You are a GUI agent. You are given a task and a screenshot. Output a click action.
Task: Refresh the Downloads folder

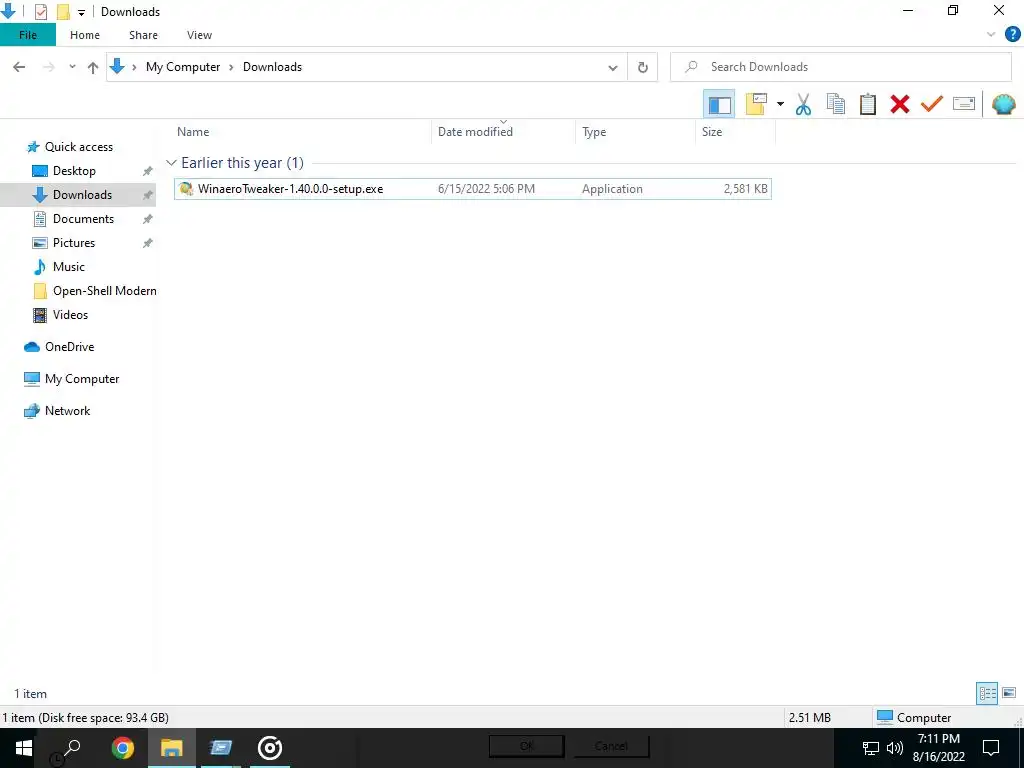[643, 67]
